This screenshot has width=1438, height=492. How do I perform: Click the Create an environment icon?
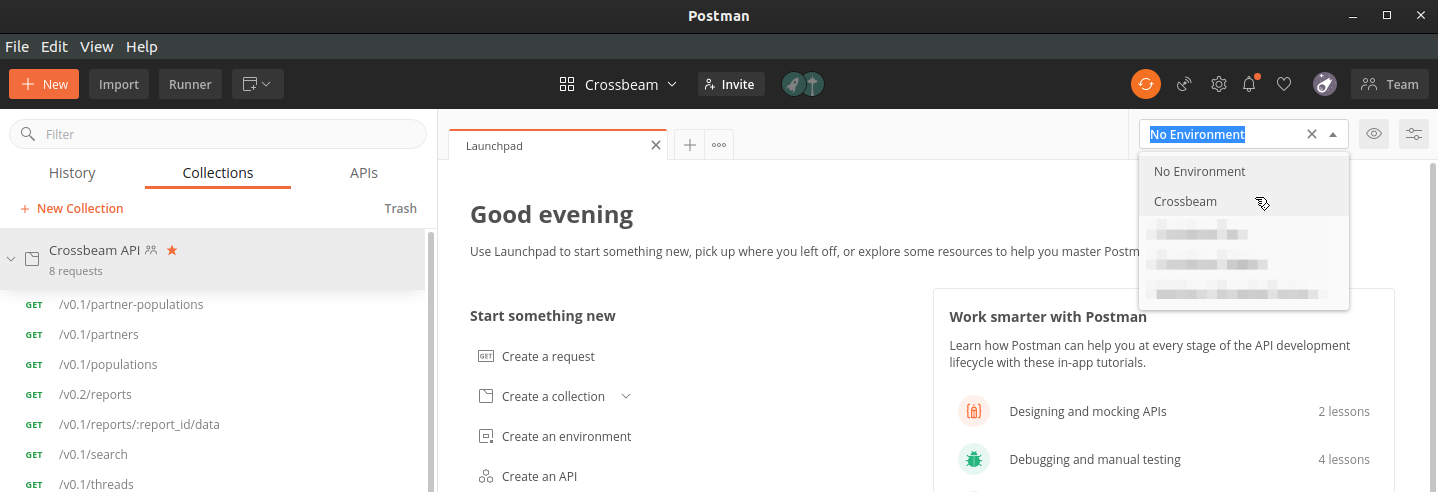pos(486,436)
